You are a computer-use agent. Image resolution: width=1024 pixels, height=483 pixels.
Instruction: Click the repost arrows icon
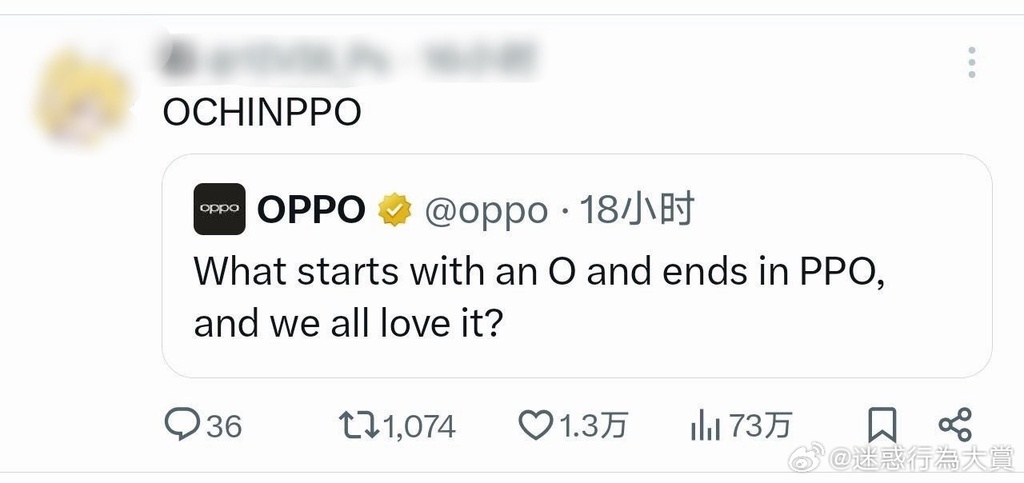click(359, 425)
